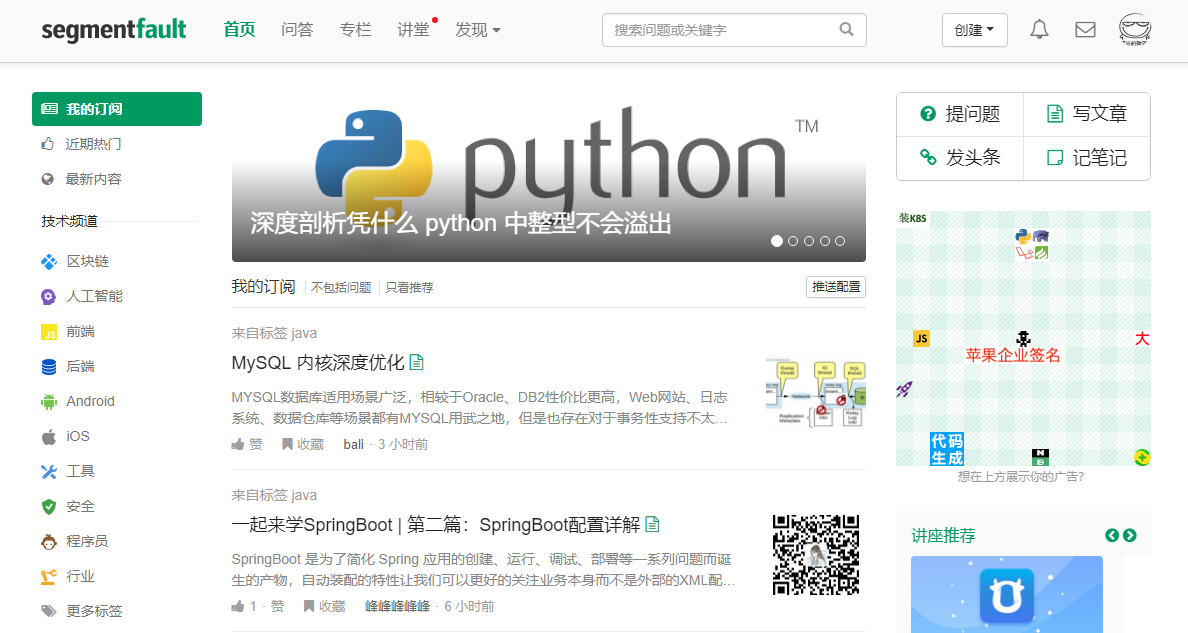Switch to the 问答 tab
This screenshot has height=633, width=1188.
coord(297,30)
